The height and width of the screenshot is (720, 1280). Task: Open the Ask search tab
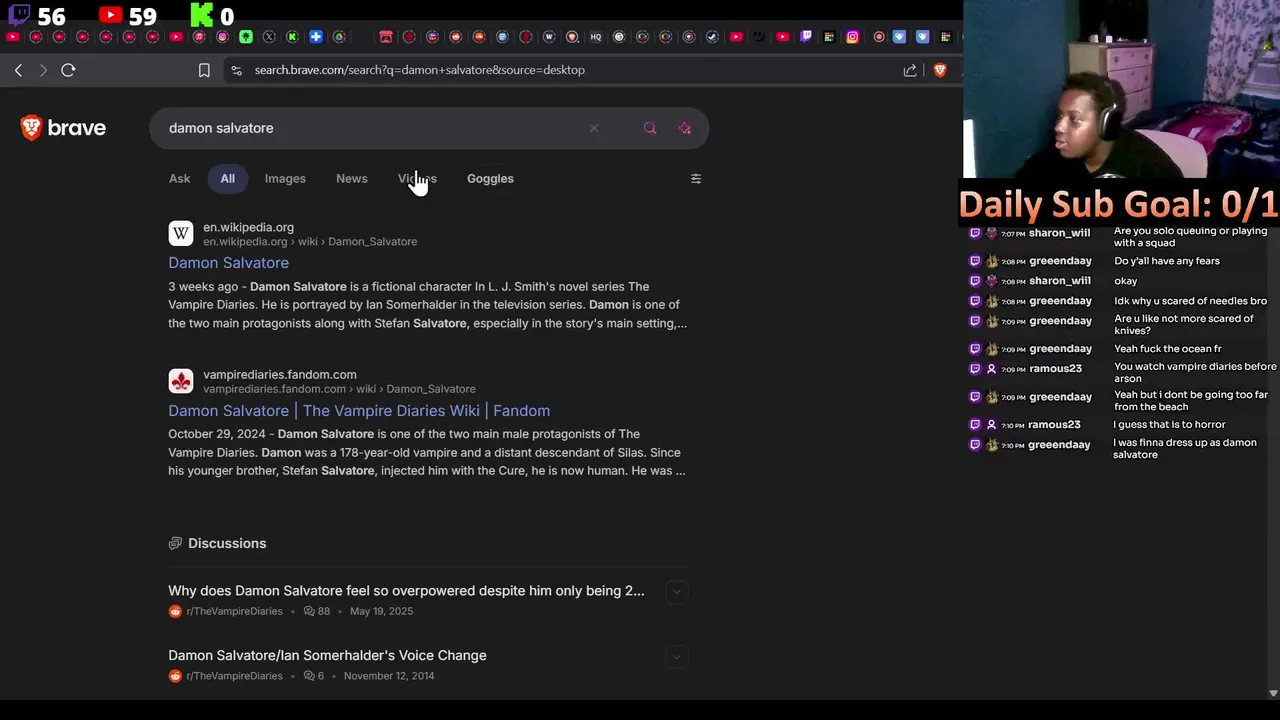tap(179, 178)
